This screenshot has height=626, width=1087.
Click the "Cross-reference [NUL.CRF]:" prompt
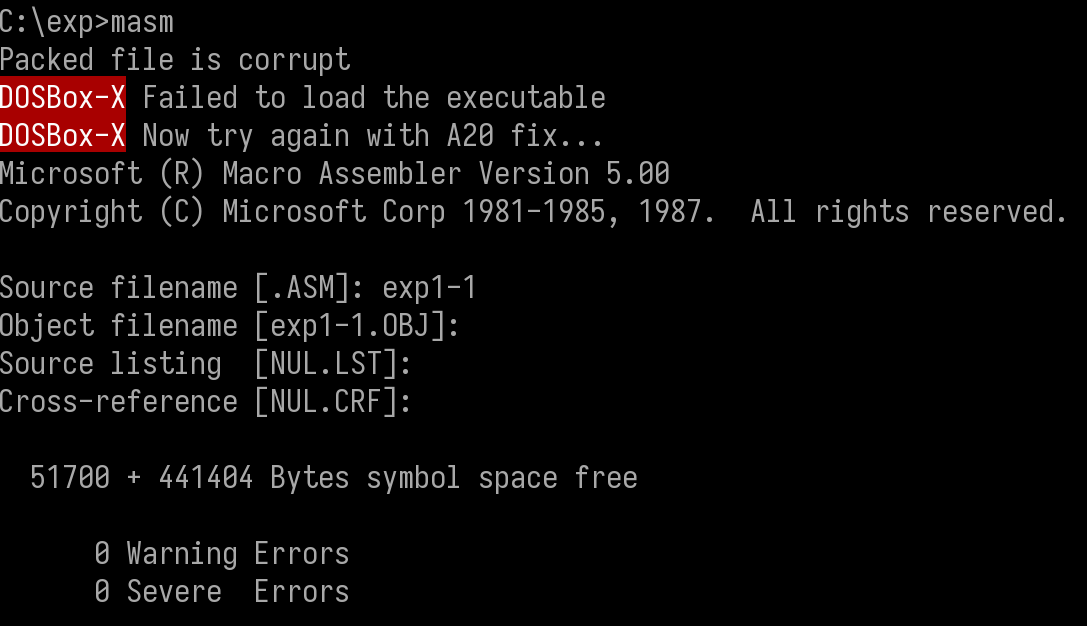206,402
